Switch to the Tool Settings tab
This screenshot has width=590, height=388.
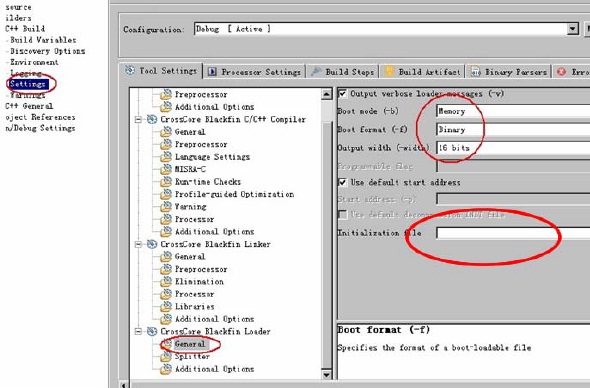[x=161, y=71]
